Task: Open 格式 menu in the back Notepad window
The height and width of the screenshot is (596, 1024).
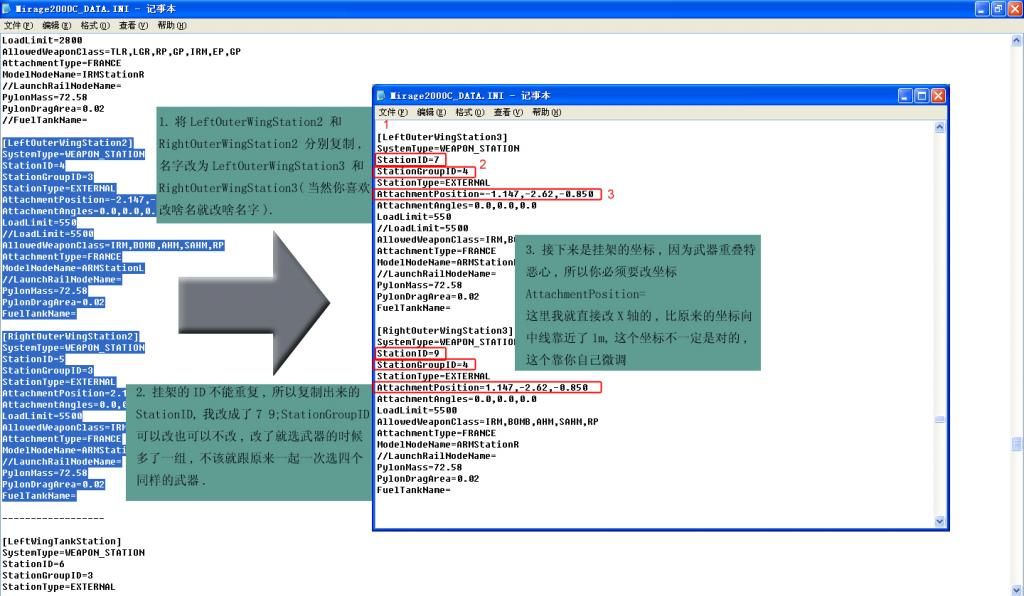Action: coord(95,25)
